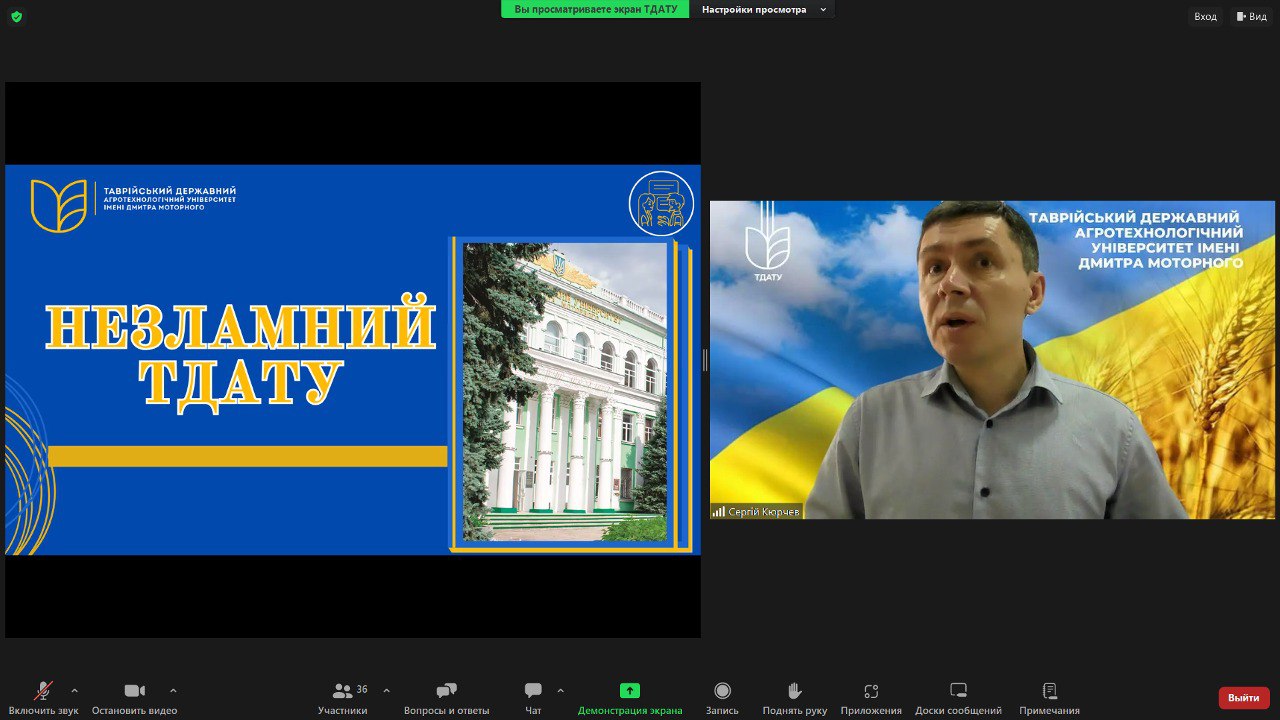Open the Настройки просмотра dropdown

point(763,10)
